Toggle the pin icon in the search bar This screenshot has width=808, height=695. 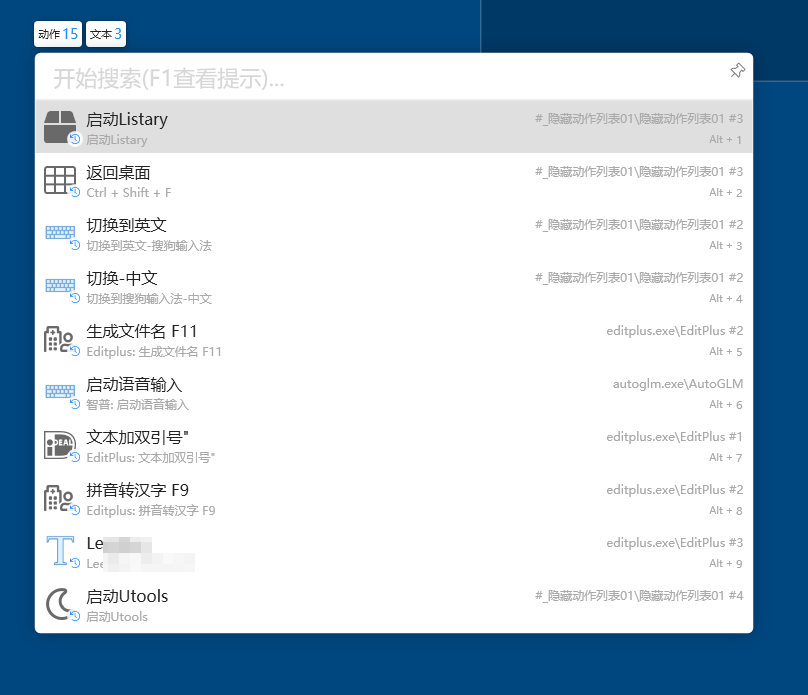click(x=737, y=70)
